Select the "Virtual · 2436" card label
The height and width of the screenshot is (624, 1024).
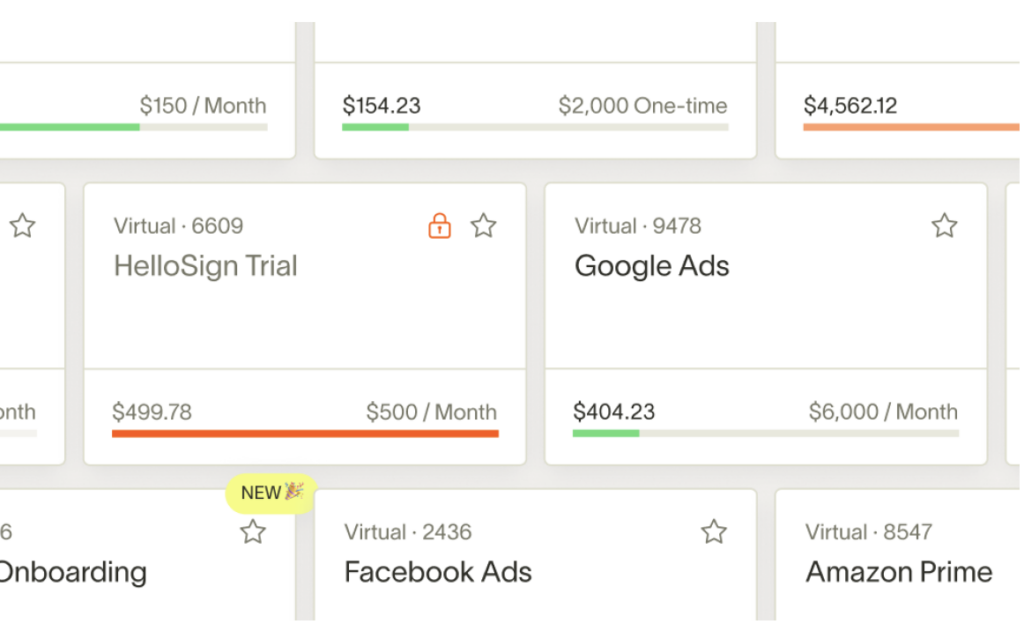pos(408,532)
